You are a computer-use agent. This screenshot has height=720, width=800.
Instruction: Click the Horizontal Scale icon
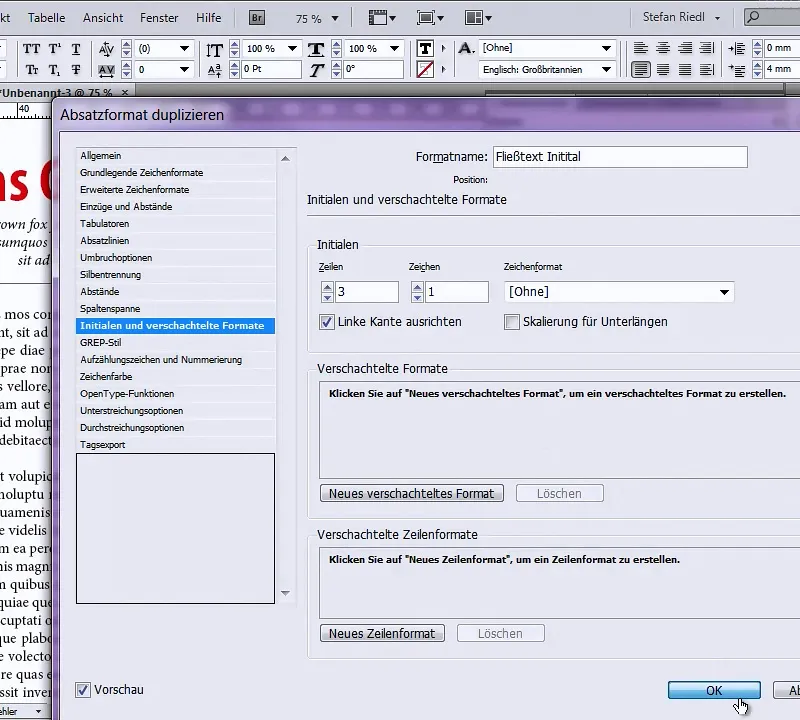316,49
